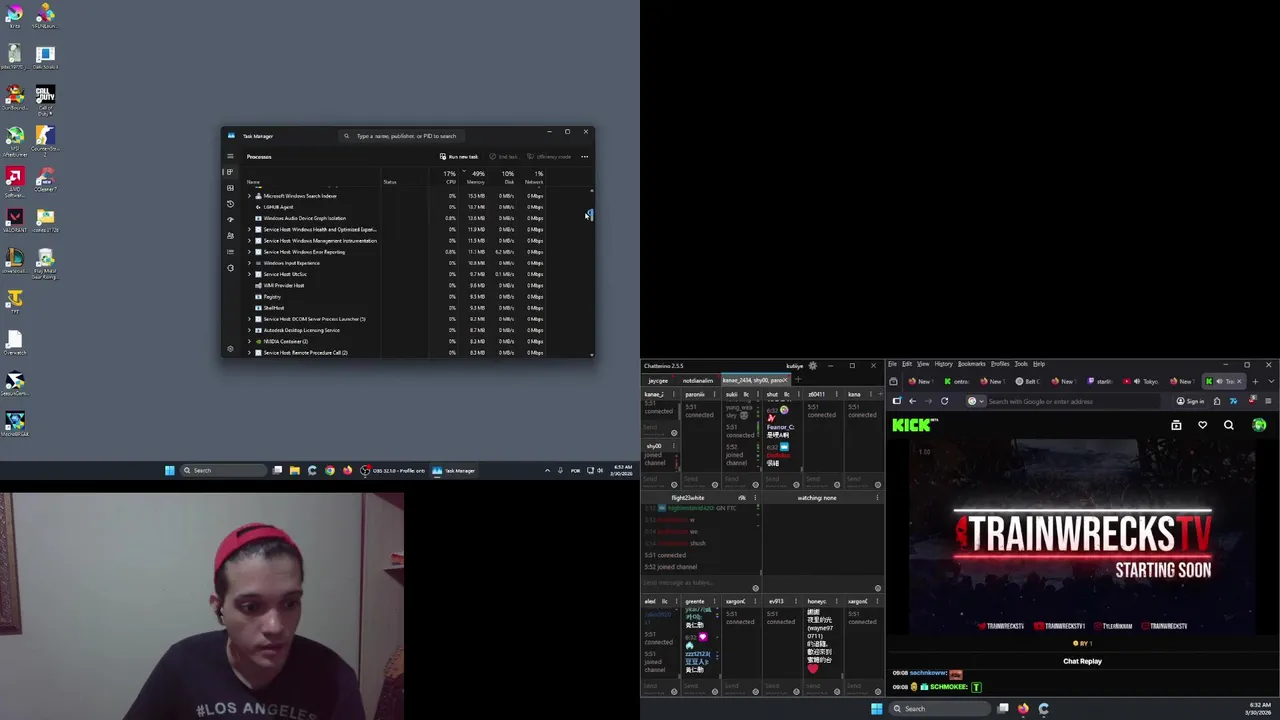The height and width of the screenshot is (720, 1280).
Task: Click End task button in Task Manager
Action: pos(504,157)
